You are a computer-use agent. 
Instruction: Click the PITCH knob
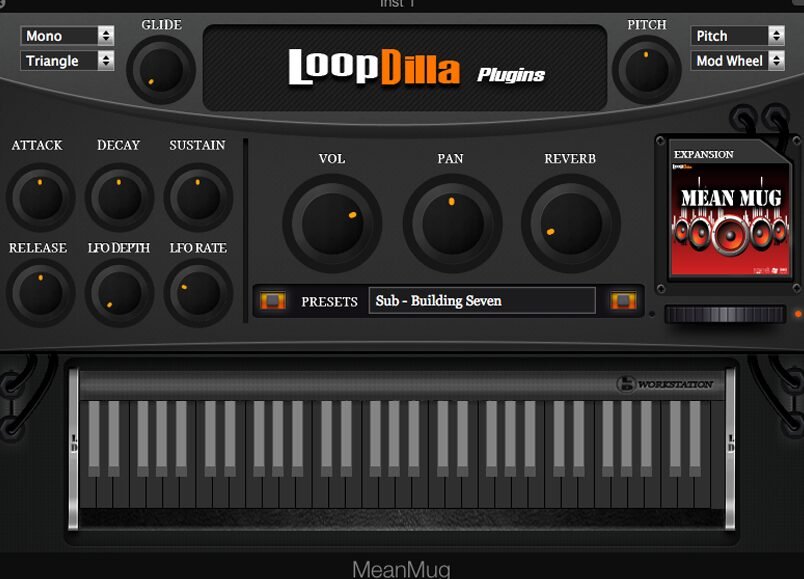[647, 69]
